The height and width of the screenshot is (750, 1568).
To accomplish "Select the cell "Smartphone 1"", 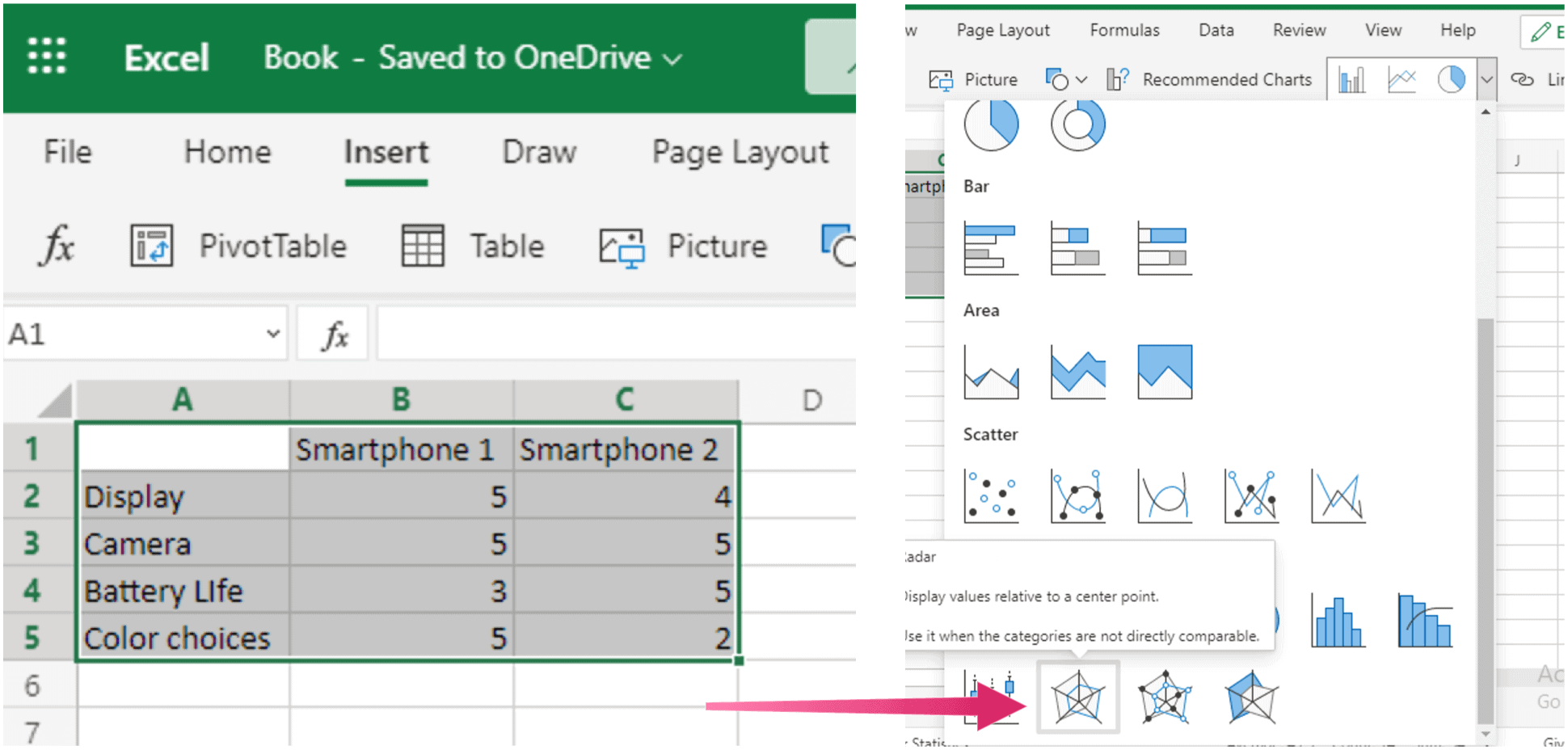I will [x=401, y=449].
